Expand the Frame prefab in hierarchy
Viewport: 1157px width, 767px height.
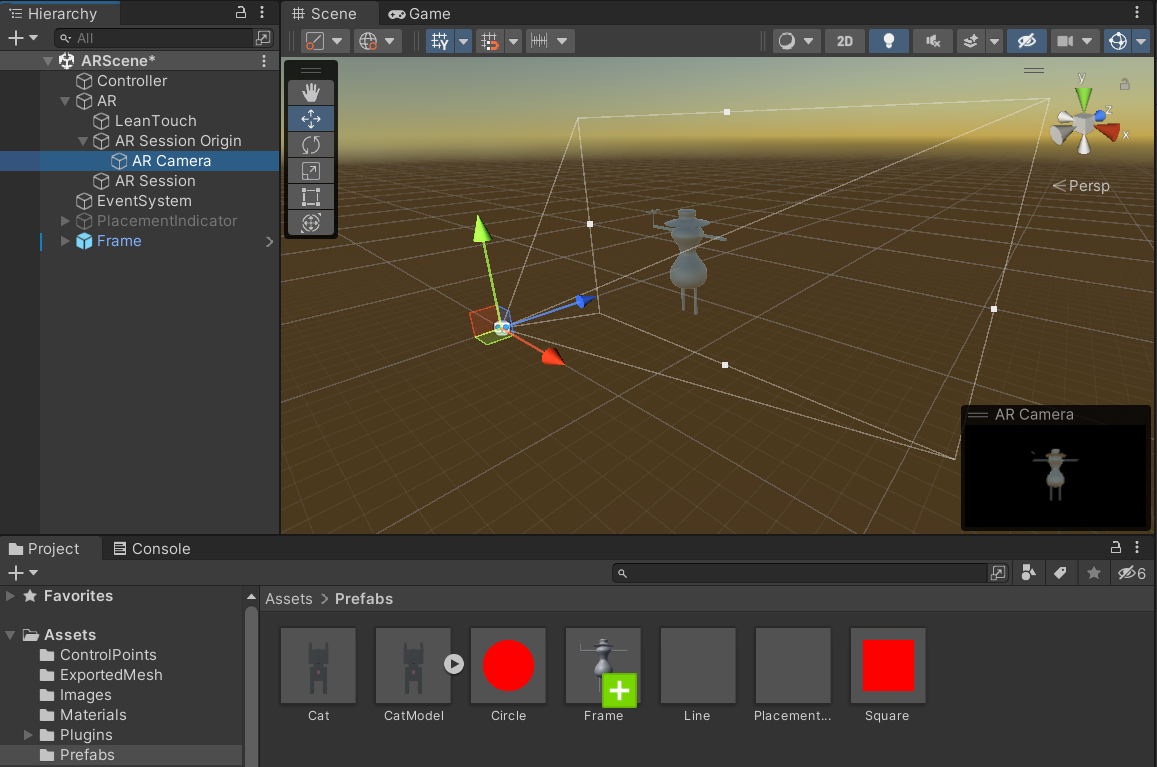coord(66,241)
